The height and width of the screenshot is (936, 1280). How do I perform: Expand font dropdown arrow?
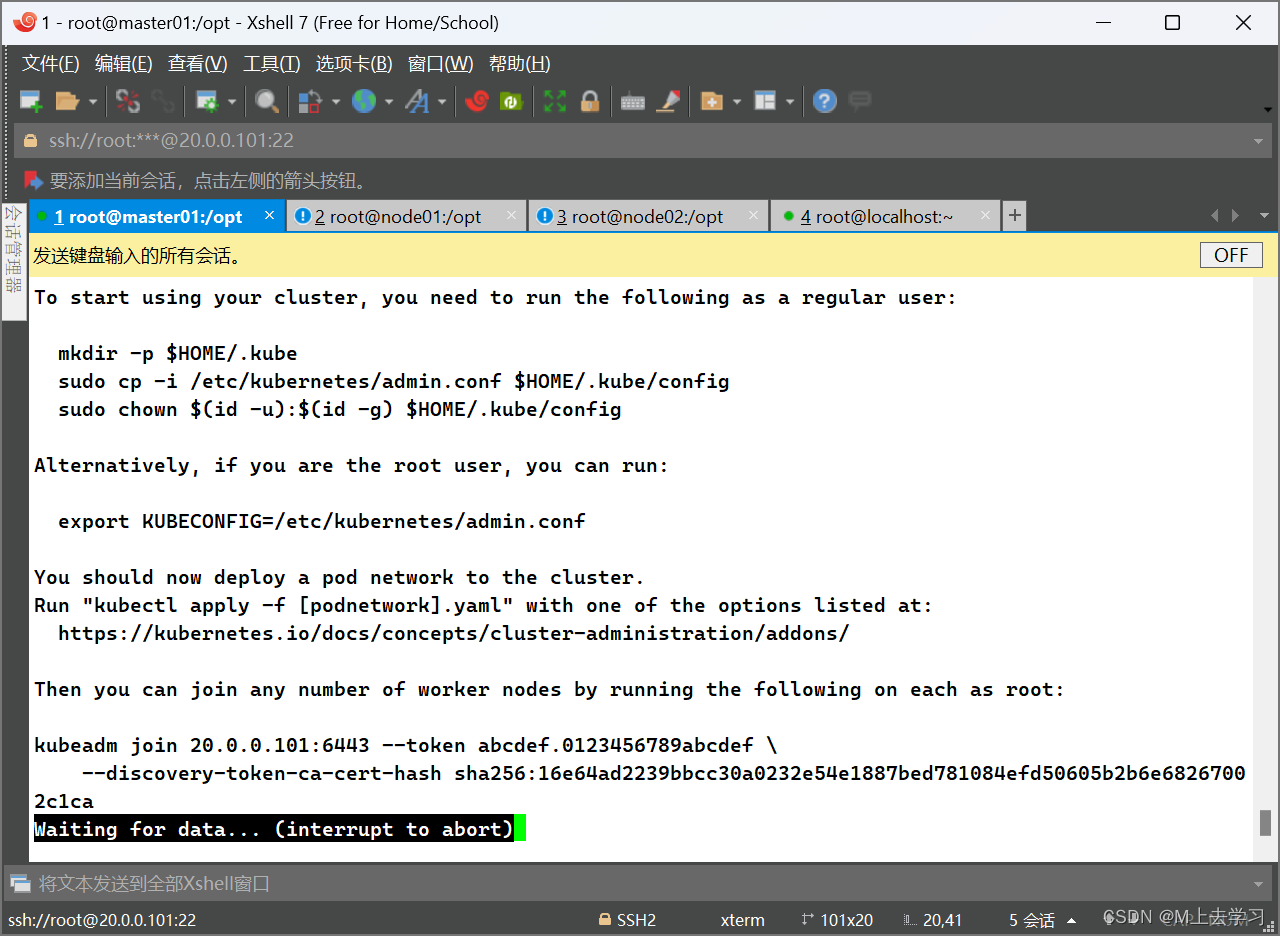click(442, 101)
